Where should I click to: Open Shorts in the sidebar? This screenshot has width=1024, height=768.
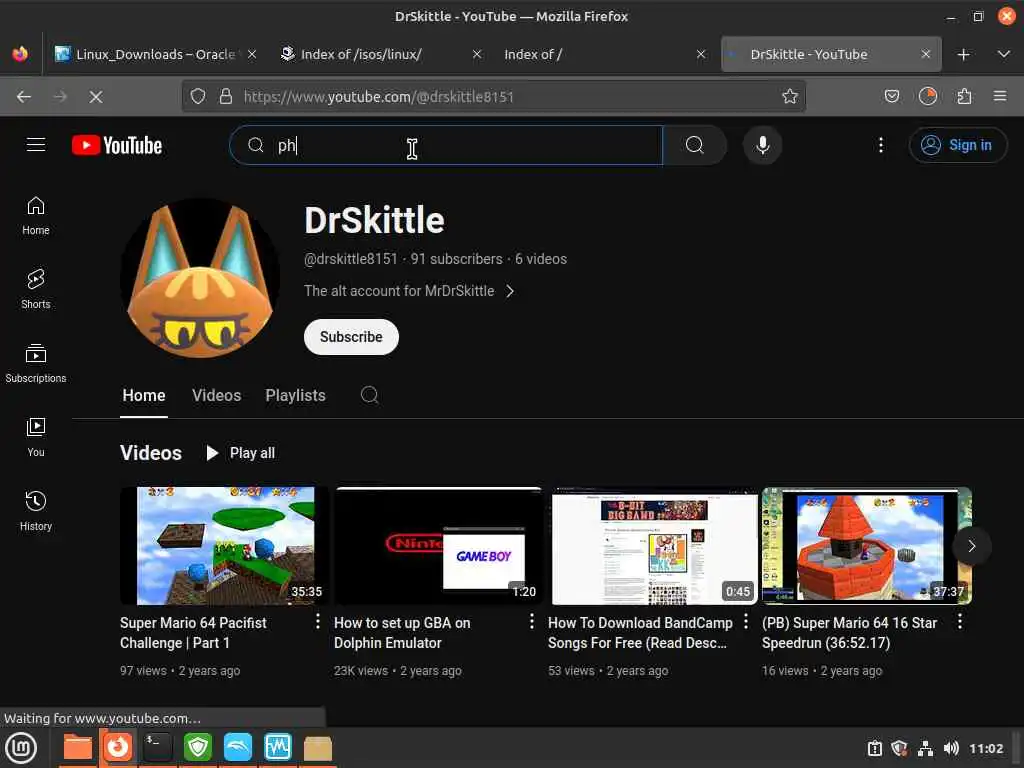pos(36,289)
